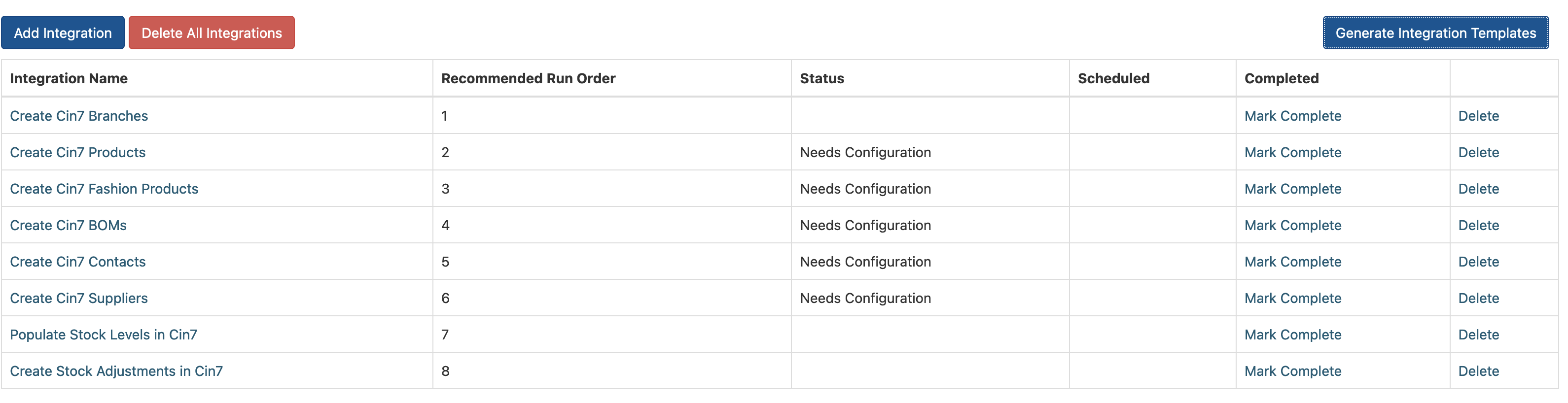
Task: Open the Create Cin7 Contacts integration
Action: point(77,262)
